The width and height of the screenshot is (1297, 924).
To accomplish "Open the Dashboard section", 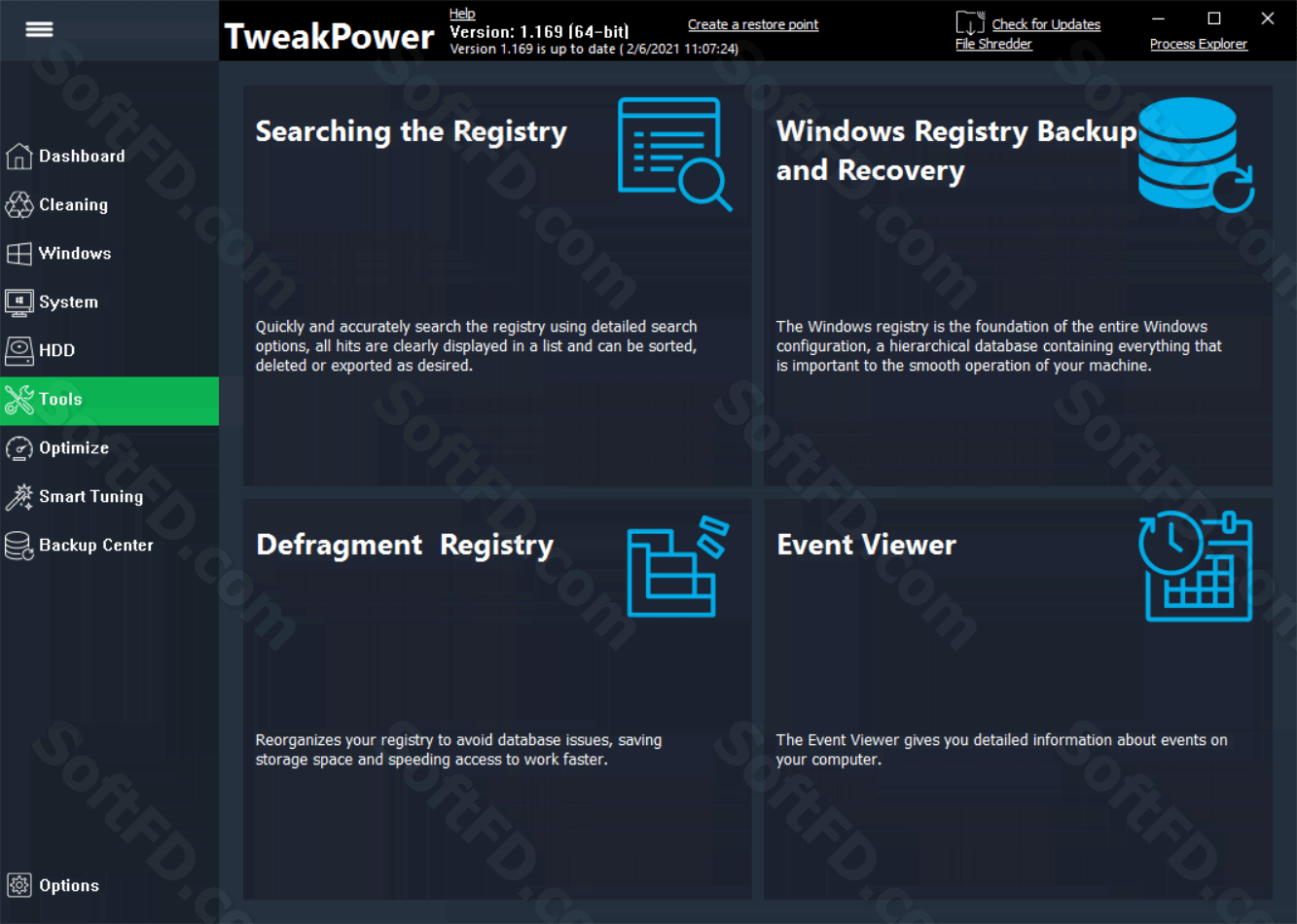I will pos(82,156).
